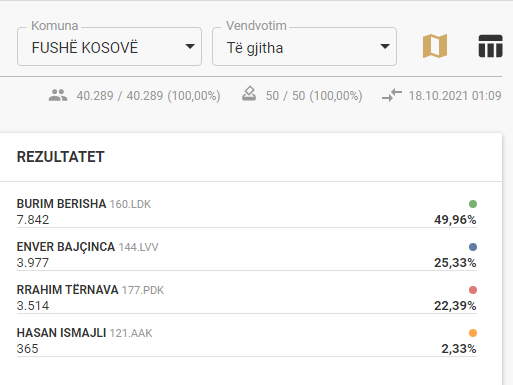513x385 pixels.
Task: Switch to the table view icon
Action: tap(490, 46)
